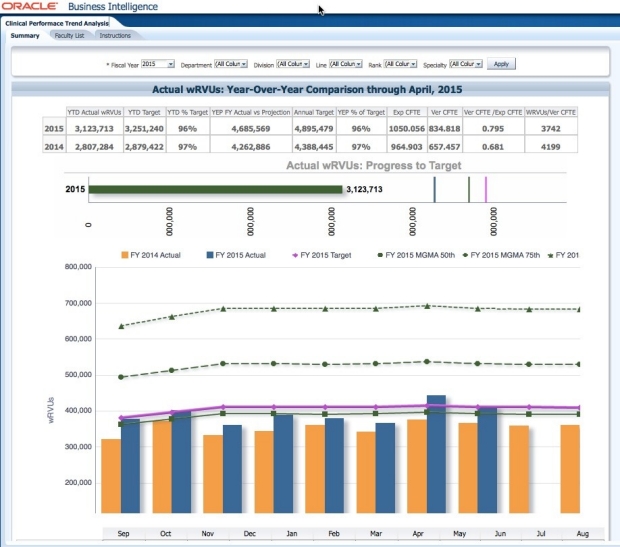620x547 pixels.
Task: Open the Division dropdown
Action: click(x=293, y=63)
